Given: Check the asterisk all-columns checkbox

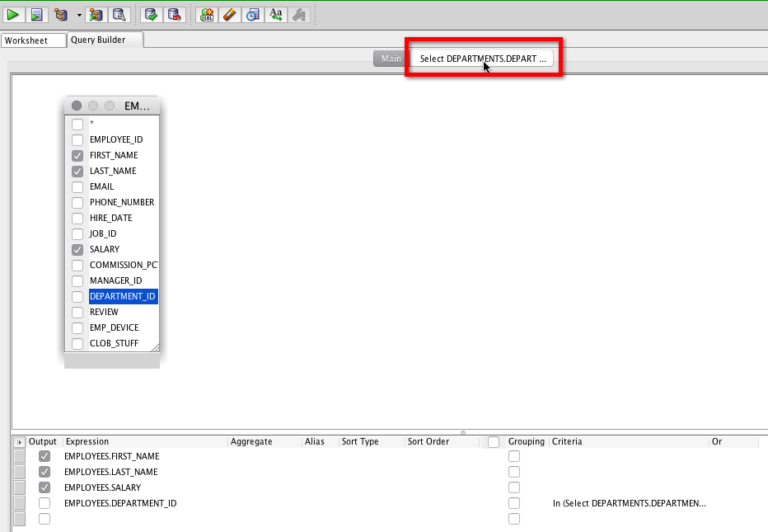Looking at the screenshot, I should point(77,124).
